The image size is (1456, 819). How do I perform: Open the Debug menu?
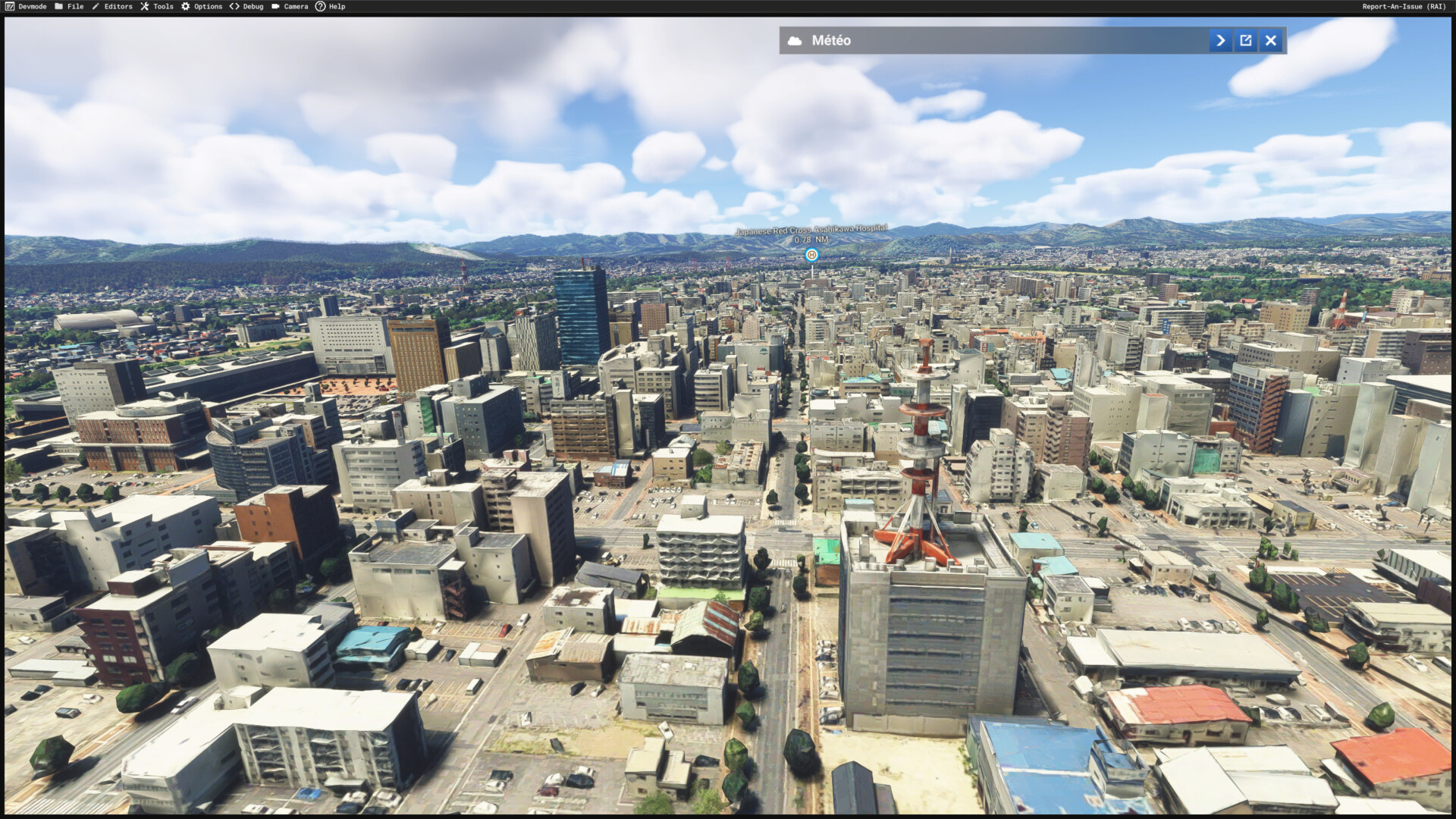coord(253,6)
